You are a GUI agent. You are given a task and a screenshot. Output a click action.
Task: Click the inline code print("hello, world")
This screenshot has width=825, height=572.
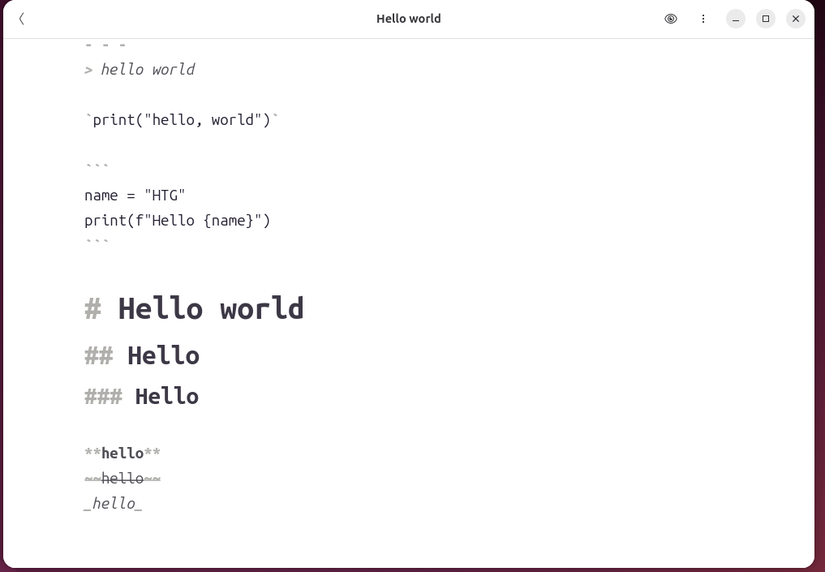[x=182, y=120]
